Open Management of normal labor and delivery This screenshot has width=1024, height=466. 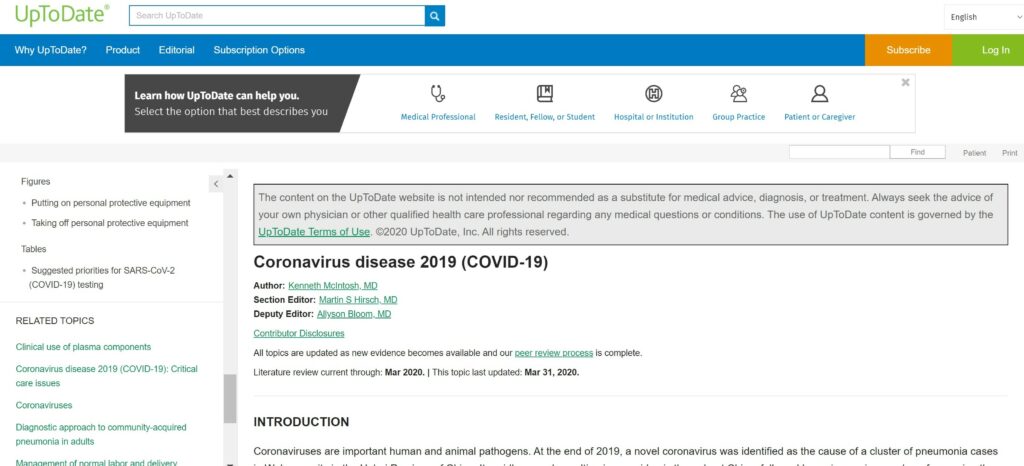[x=96, y=463]
